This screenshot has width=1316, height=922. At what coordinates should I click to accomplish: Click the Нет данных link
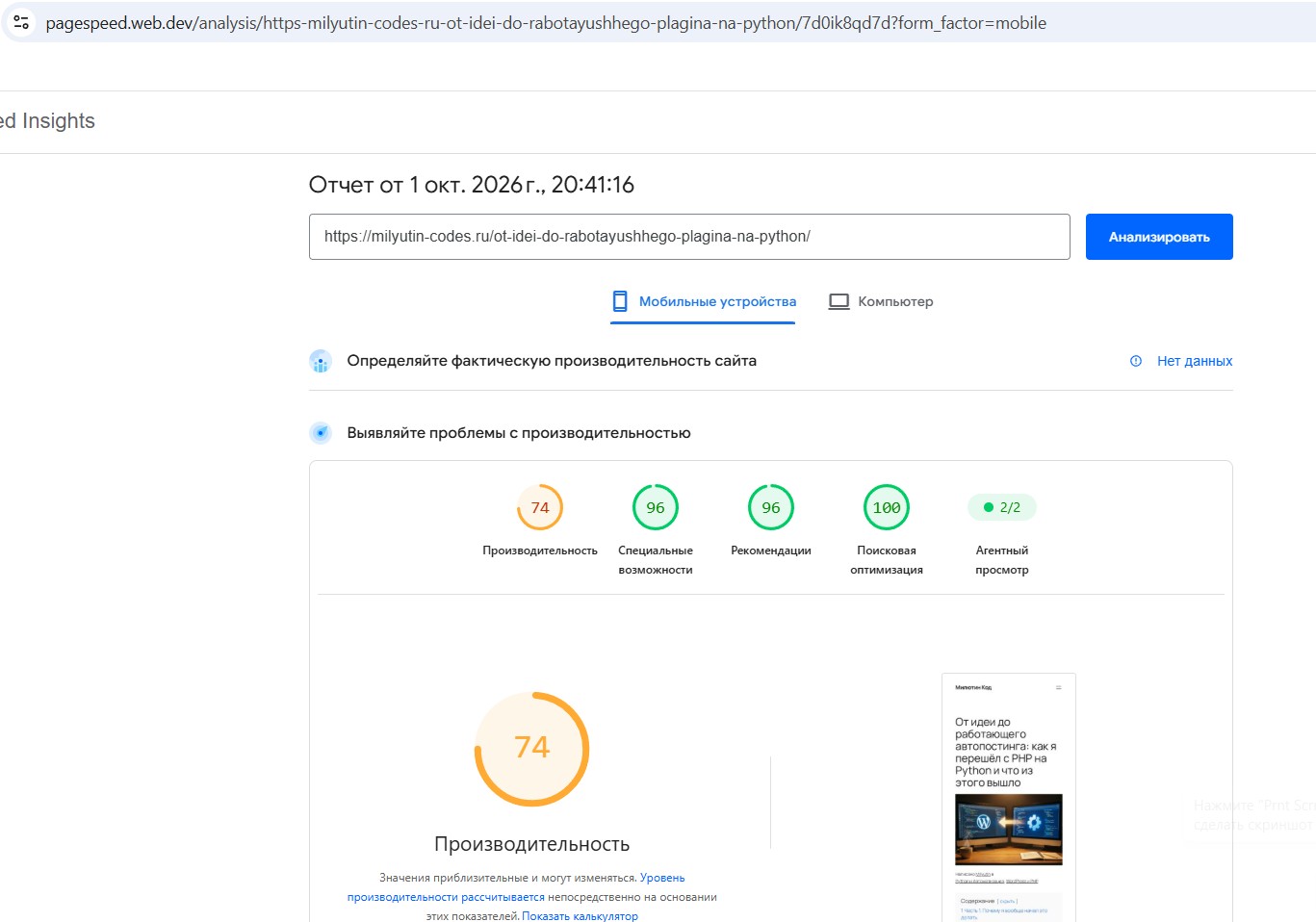[x=1194, y=361]
